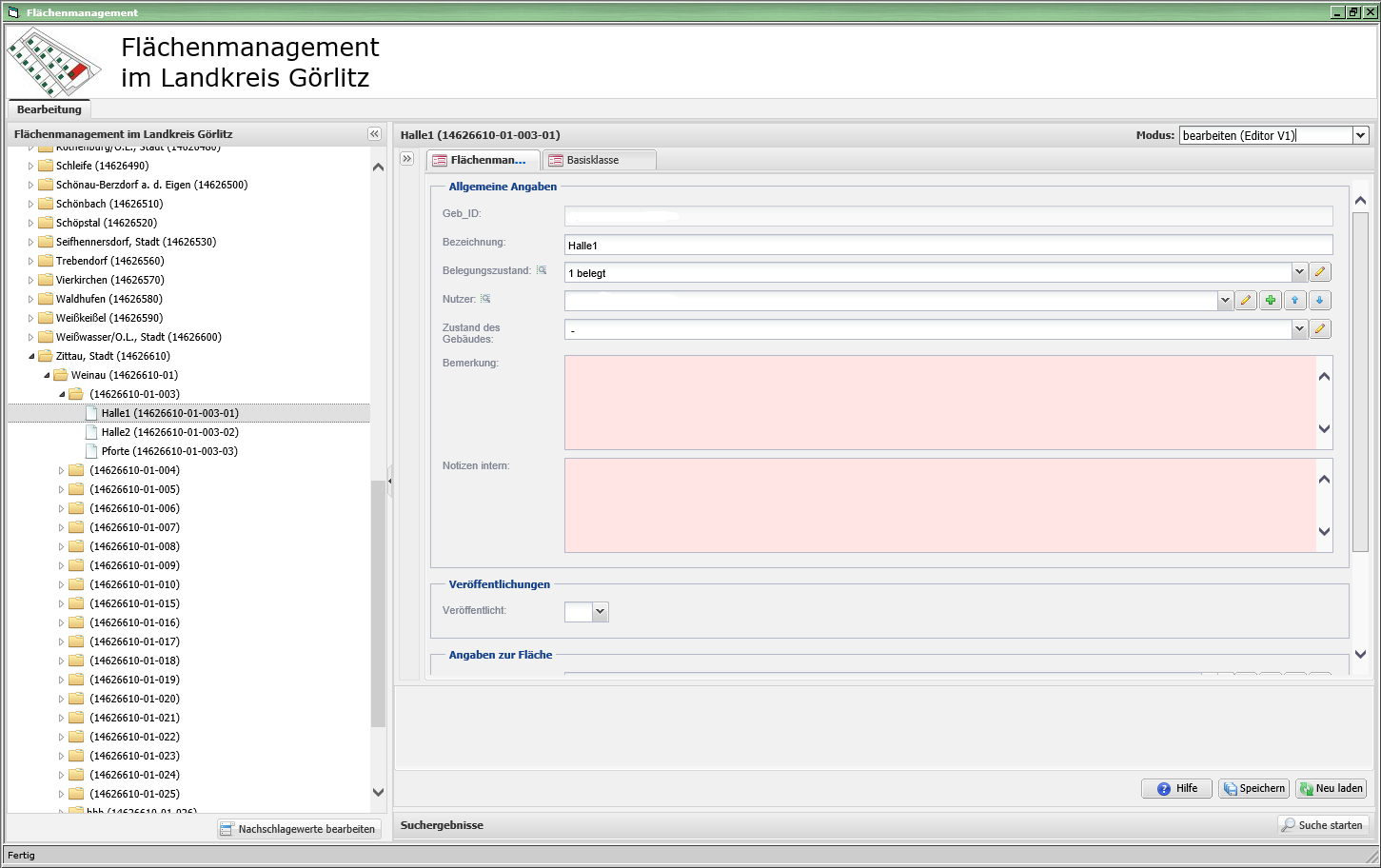Viewport: 1381px width, 868px height.
Task: Move Nutzer down with the blue arrow
Action: click(1319, 301)
